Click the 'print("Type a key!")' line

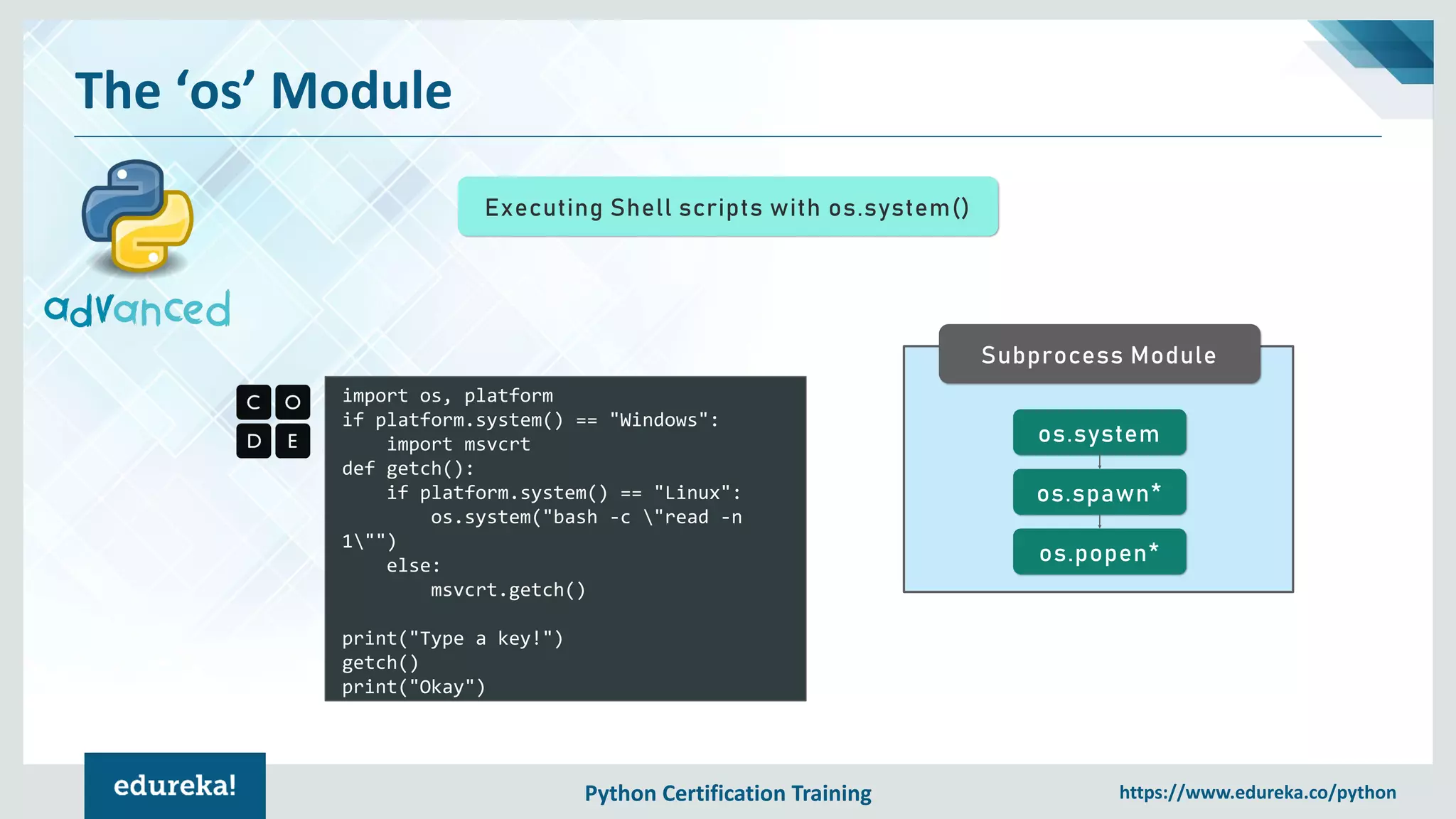[x=453, y=638]
